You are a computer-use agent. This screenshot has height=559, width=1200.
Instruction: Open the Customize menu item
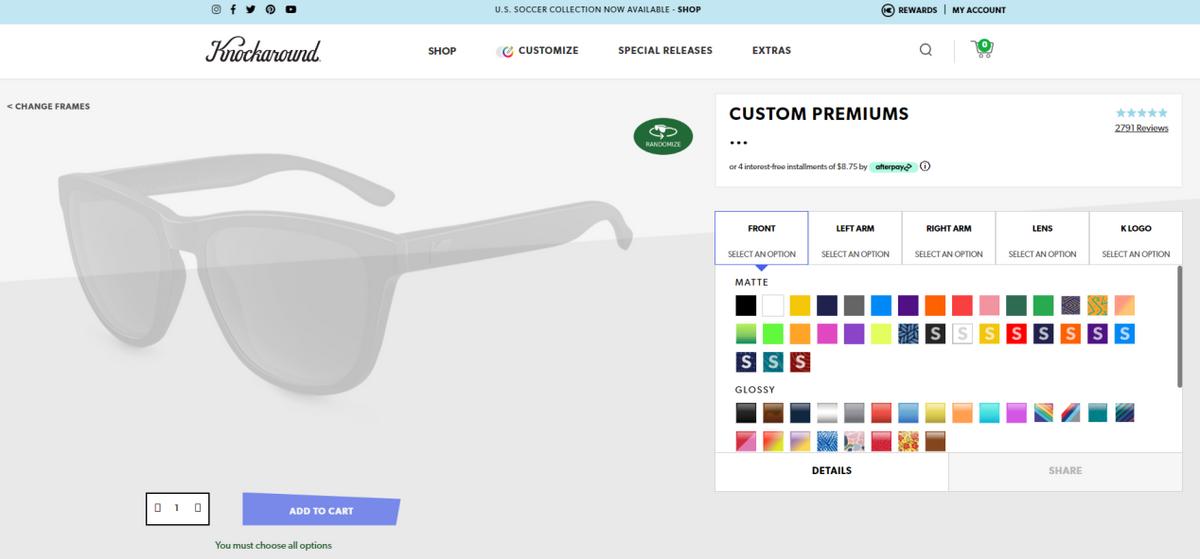[538, 51]
